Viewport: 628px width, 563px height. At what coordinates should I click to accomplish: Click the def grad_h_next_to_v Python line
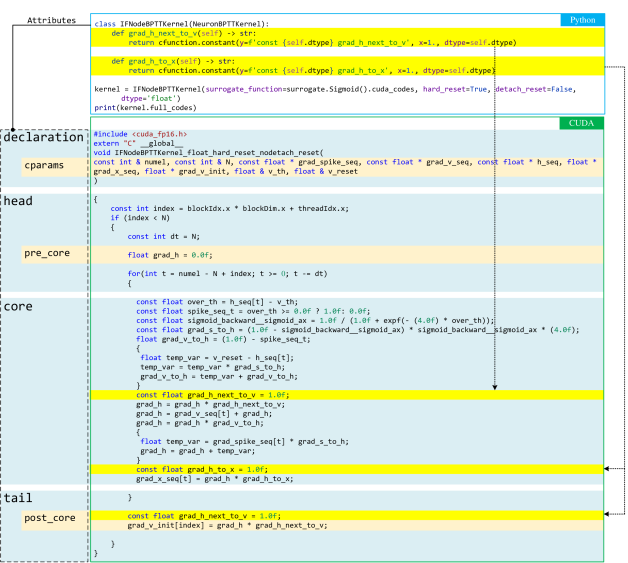[182, 33]
